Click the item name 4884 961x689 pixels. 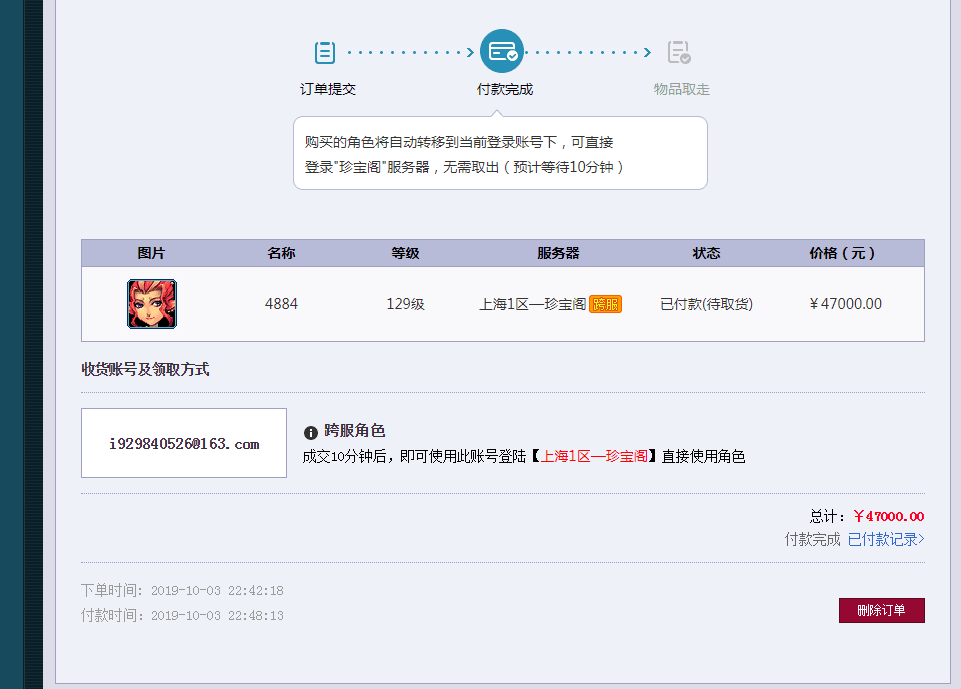click(x=281, y=304)
